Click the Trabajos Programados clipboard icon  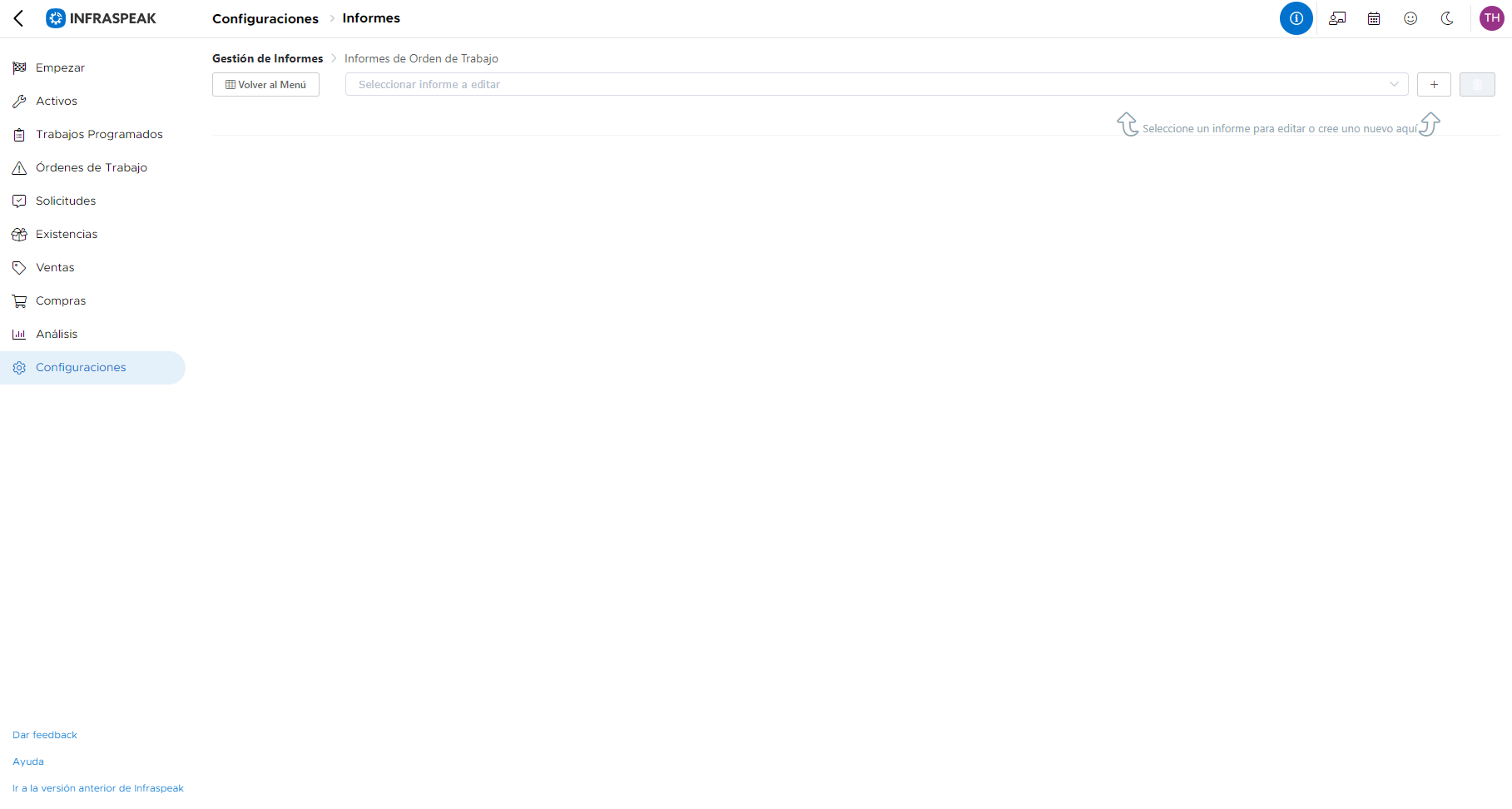tap(19, 135)
